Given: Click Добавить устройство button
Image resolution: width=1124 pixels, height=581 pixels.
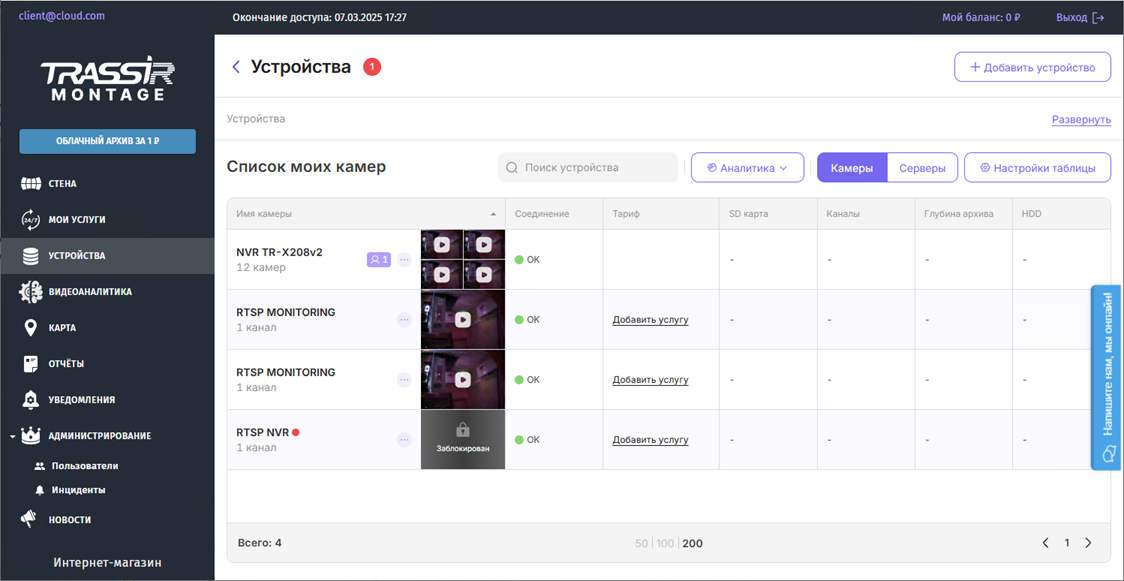Looking at the screenshot, I should click(x=1032, y=68).
